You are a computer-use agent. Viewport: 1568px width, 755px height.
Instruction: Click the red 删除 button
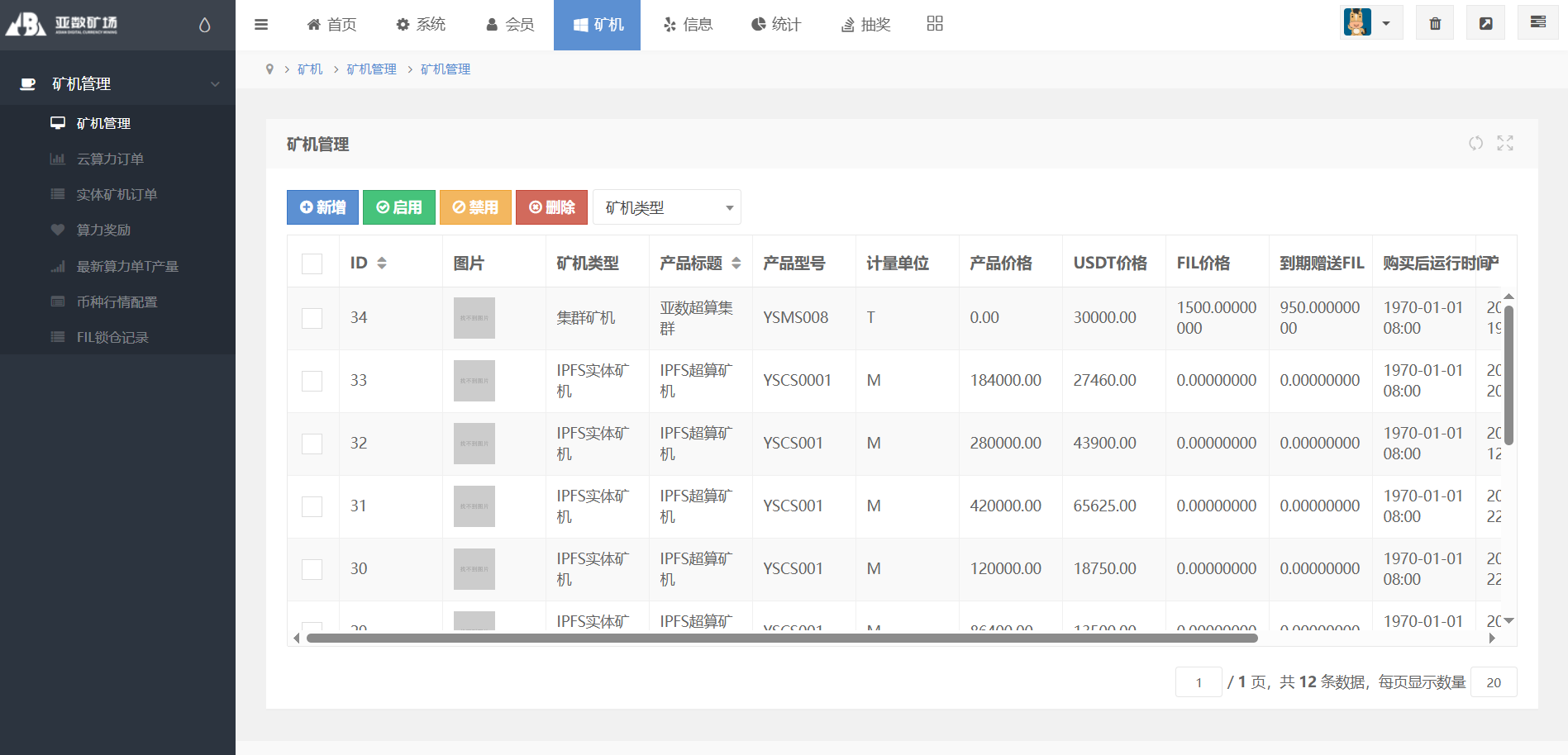coord(551,207)
